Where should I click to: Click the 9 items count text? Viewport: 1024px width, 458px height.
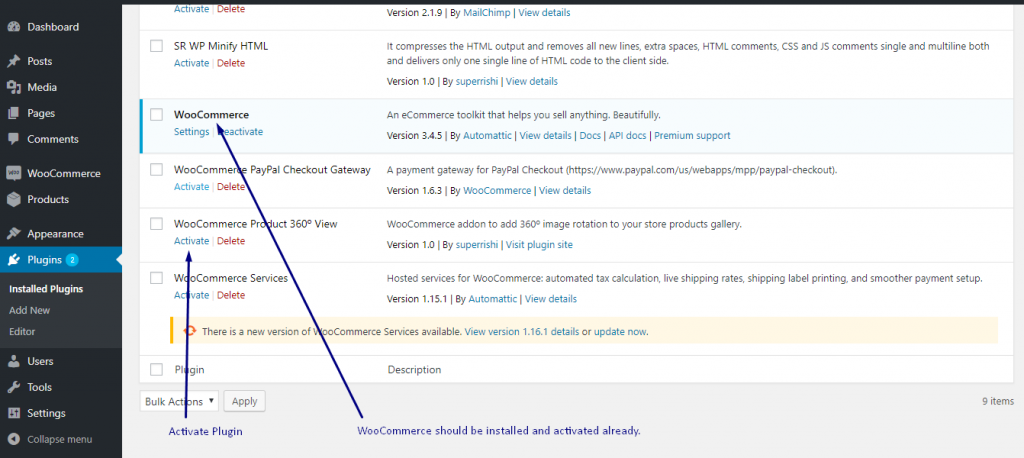coord(998,401)
